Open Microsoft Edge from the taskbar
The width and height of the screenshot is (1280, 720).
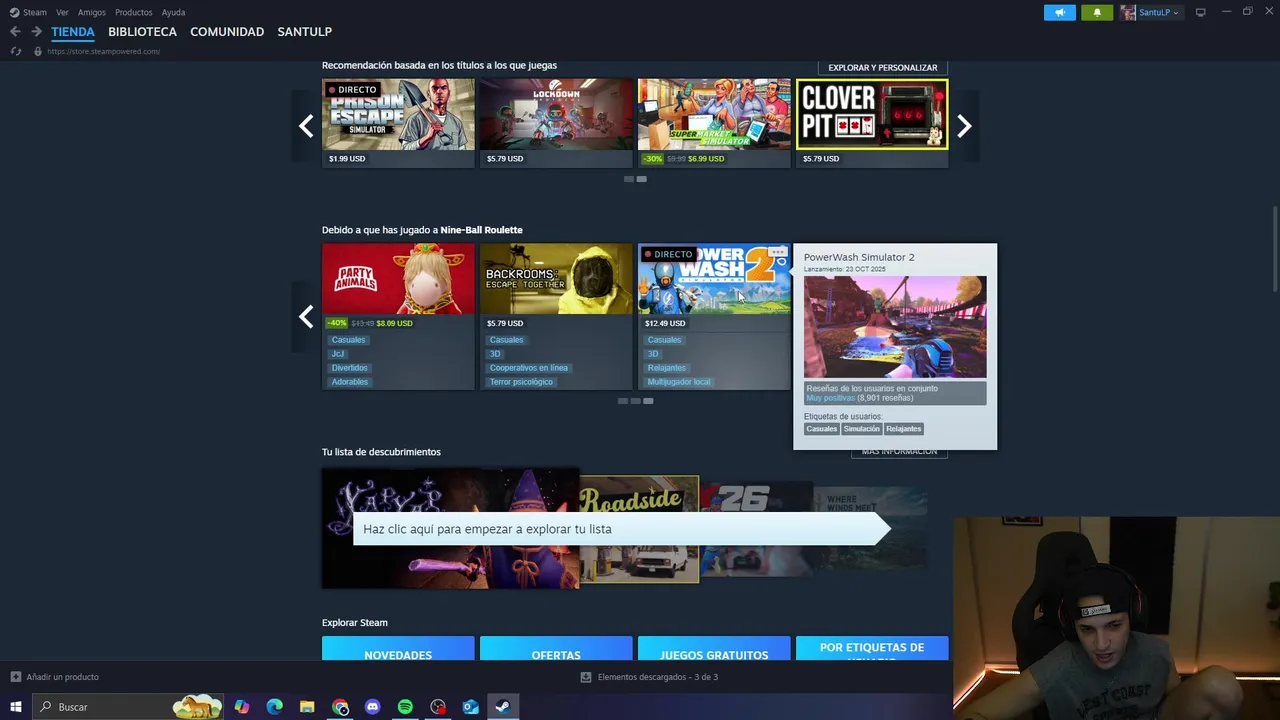coord(275,707)
